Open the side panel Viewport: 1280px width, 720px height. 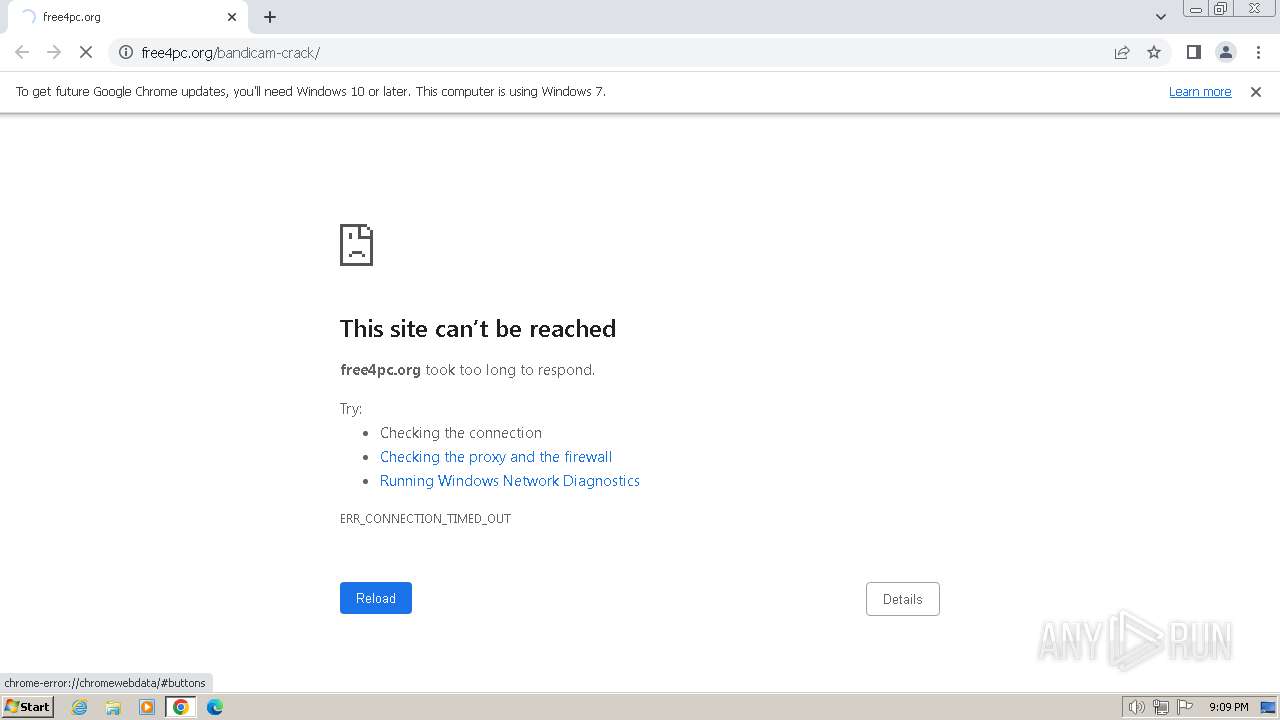[1194, 52]
